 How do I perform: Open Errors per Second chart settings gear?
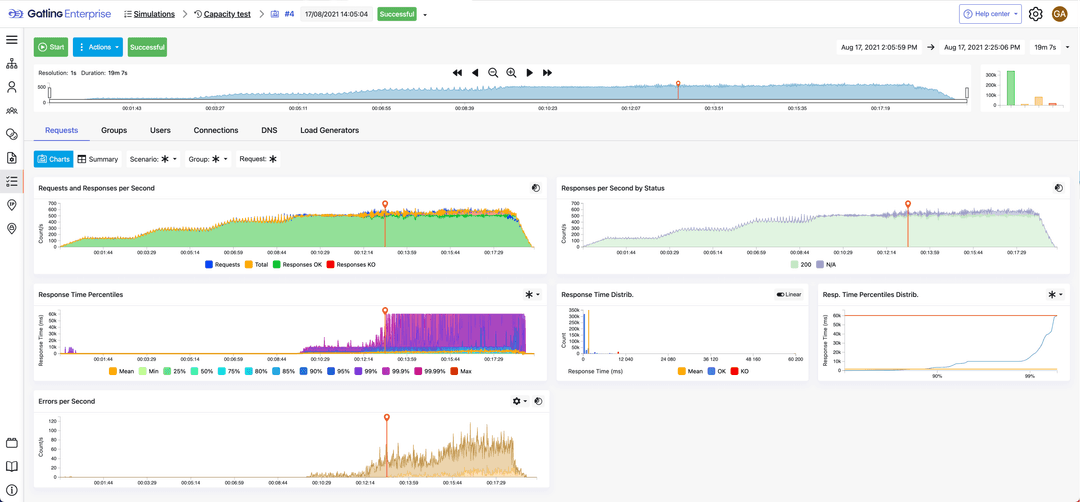(519, 401)
